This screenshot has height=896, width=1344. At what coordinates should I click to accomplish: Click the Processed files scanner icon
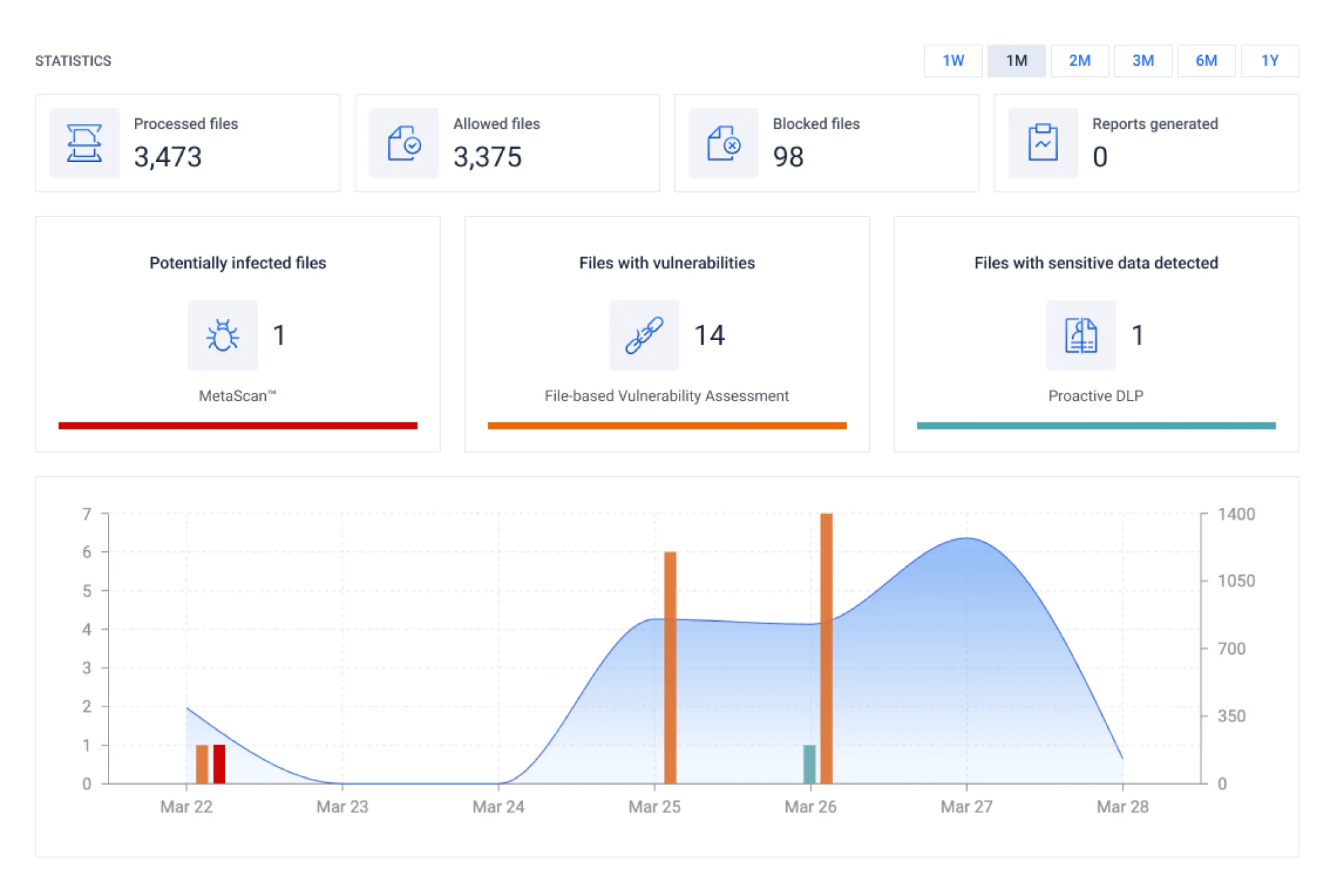(x=84, y=143)
